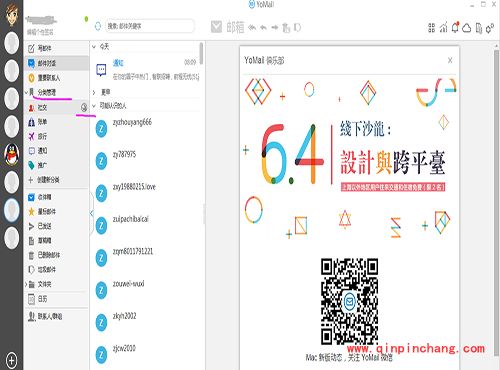Open contacts and groups person icon
Image resolution: width=500 pixels, height=370 pixels.
pos(31,316)
